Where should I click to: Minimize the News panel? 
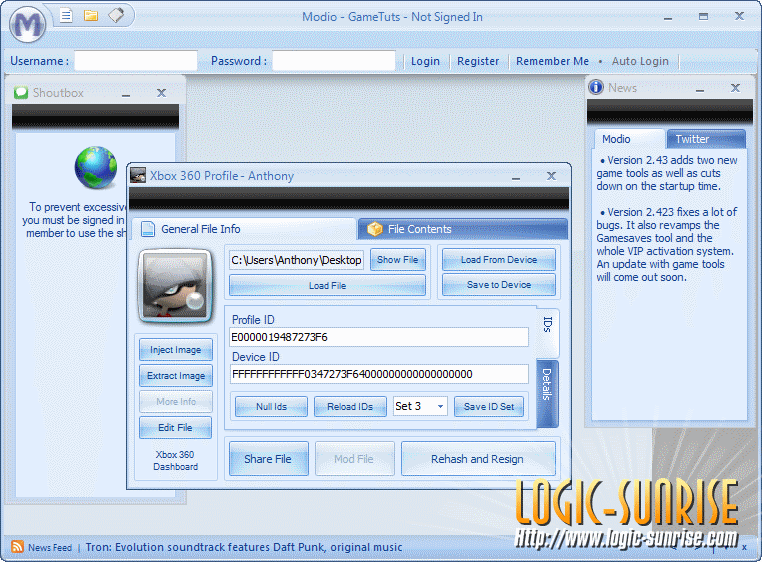[x=700, y=90]
